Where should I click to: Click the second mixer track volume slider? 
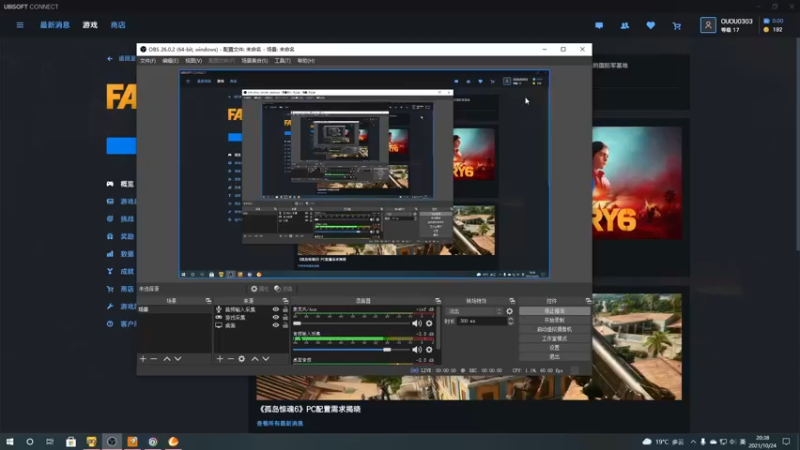[352, 350]
